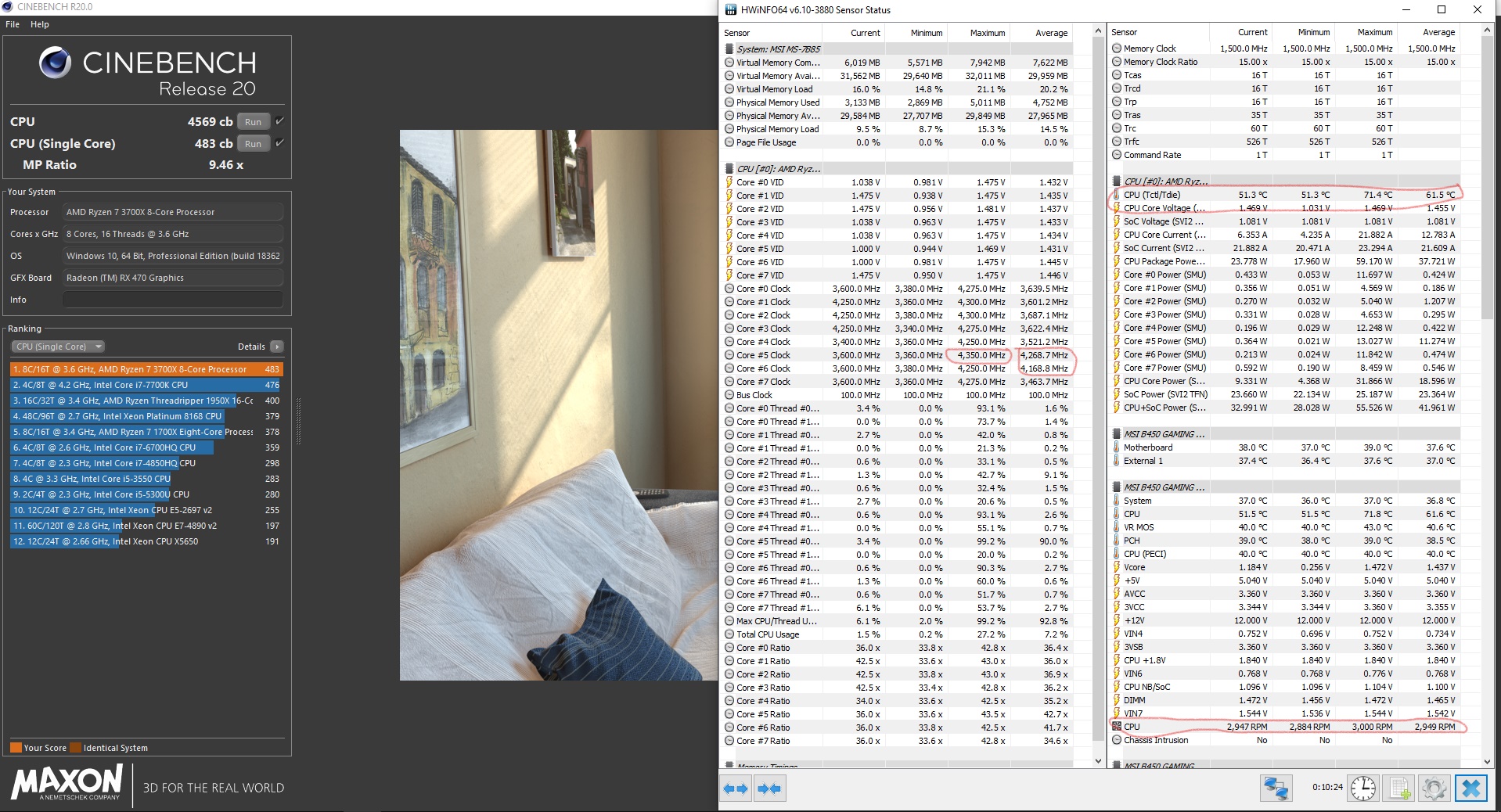Click the Max CPU/Thread U... sensor row
The height and width of the screenshot is (812, 1501).
click(897, 621)
